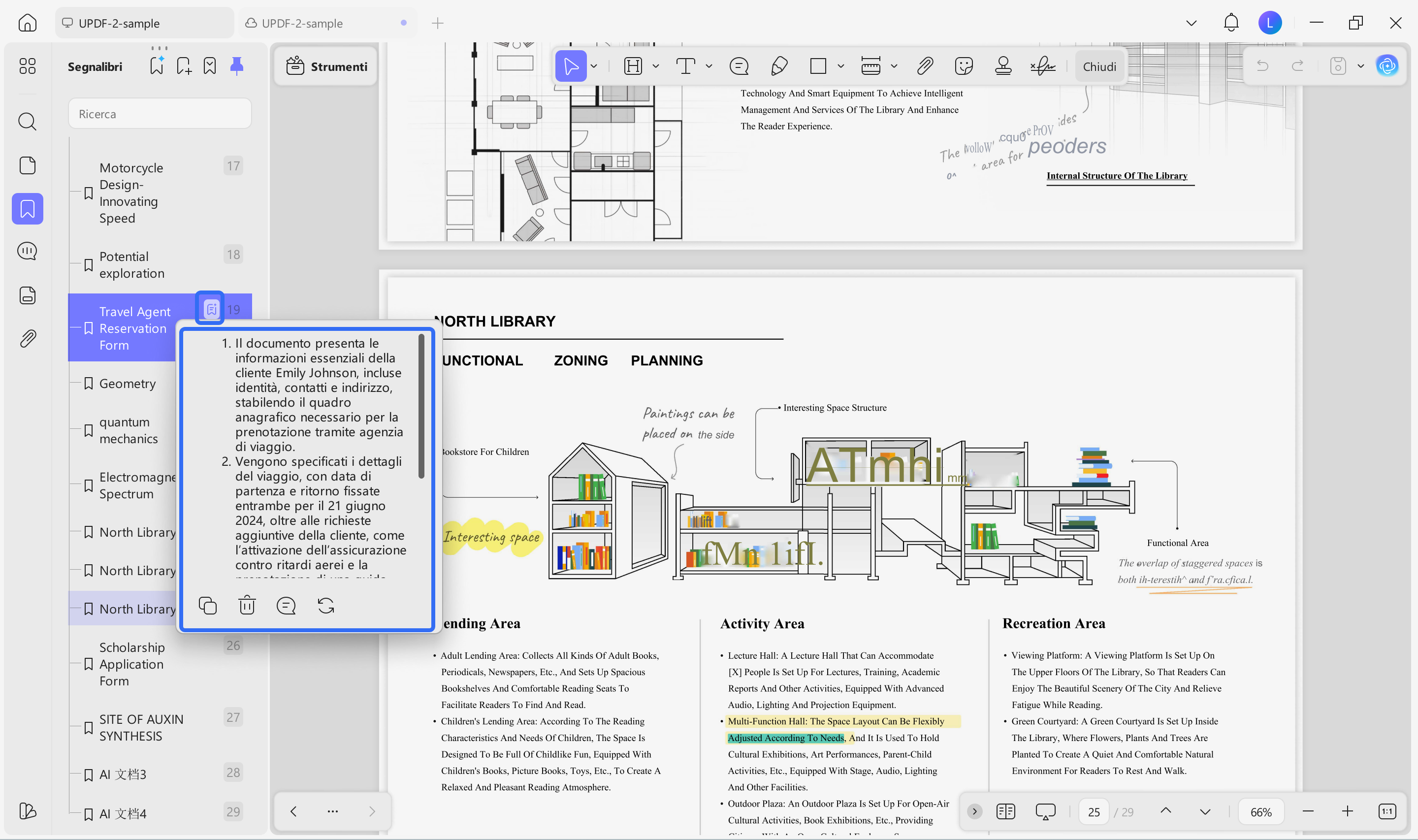Toggle the two-page view mode icon
The width and height of the screenshot is (1418, 840).
click(x=1005, y=812)
